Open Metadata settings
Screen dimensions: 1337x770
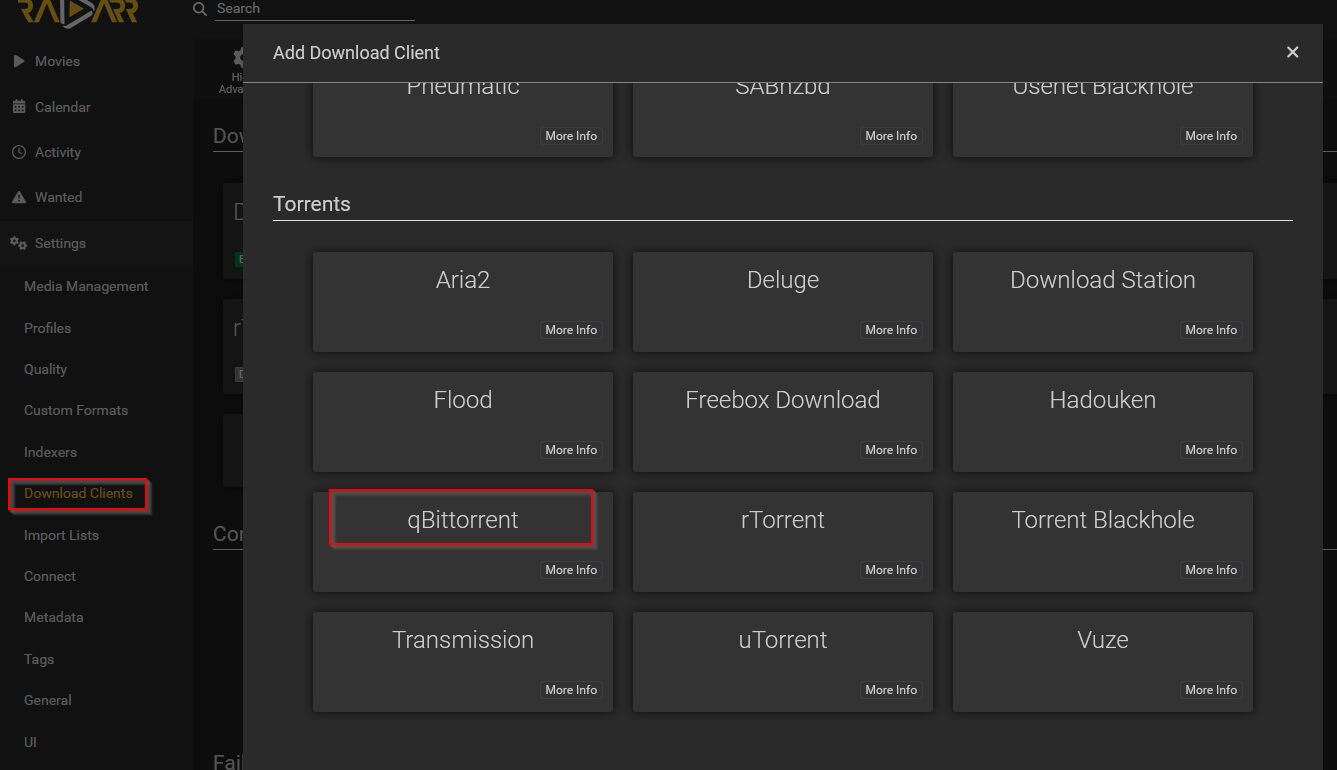(x=54, y=617)
